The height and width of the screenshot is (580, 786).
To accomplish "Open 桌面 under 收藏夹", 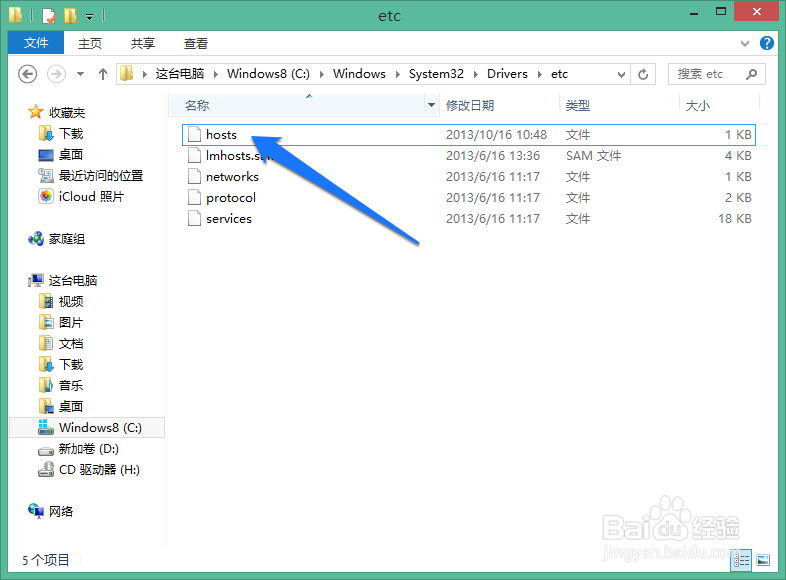I will [x=61, y=155].
